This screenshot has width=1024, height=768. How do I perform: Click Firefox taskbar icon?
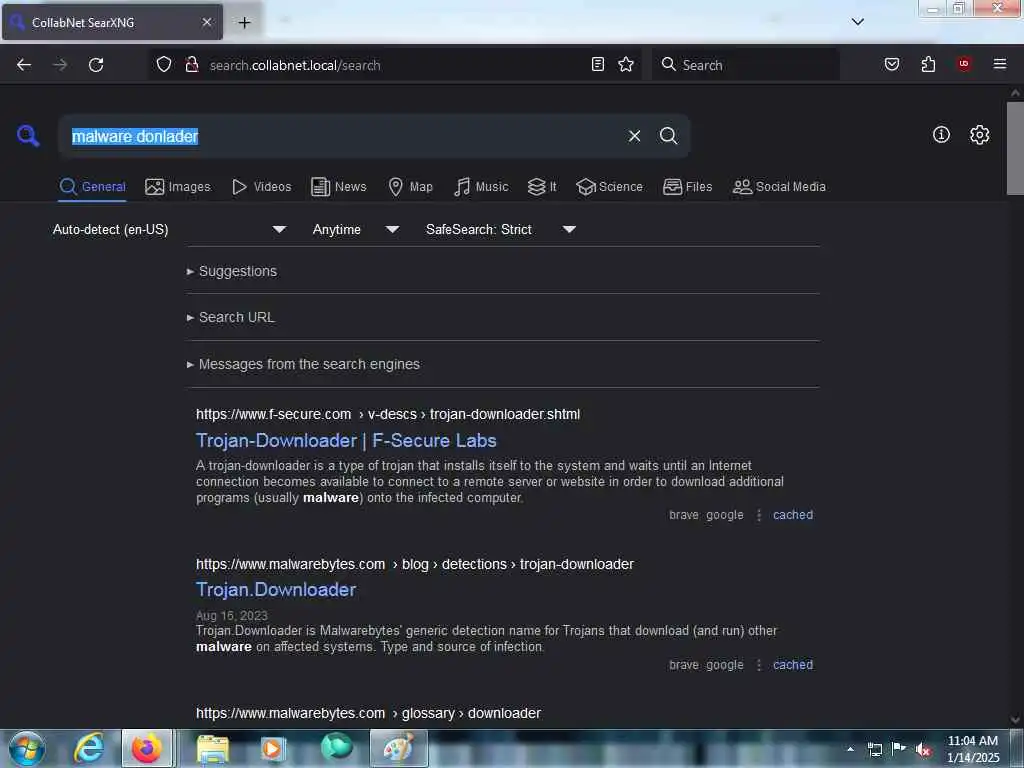pos(147,748)
